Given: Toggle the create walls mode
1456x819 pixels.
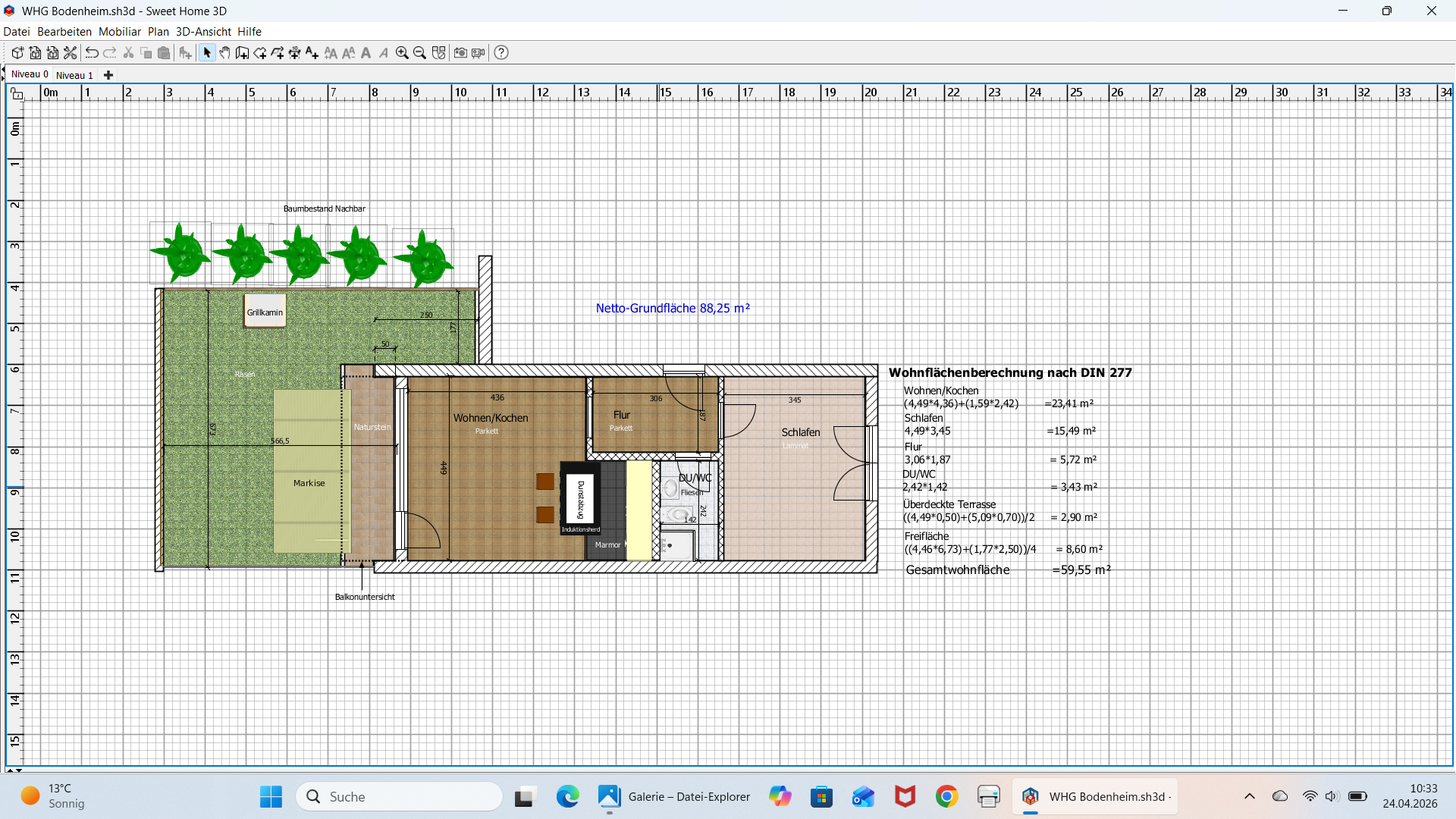Looking at the screenshot, I should (x=242, y=53).
